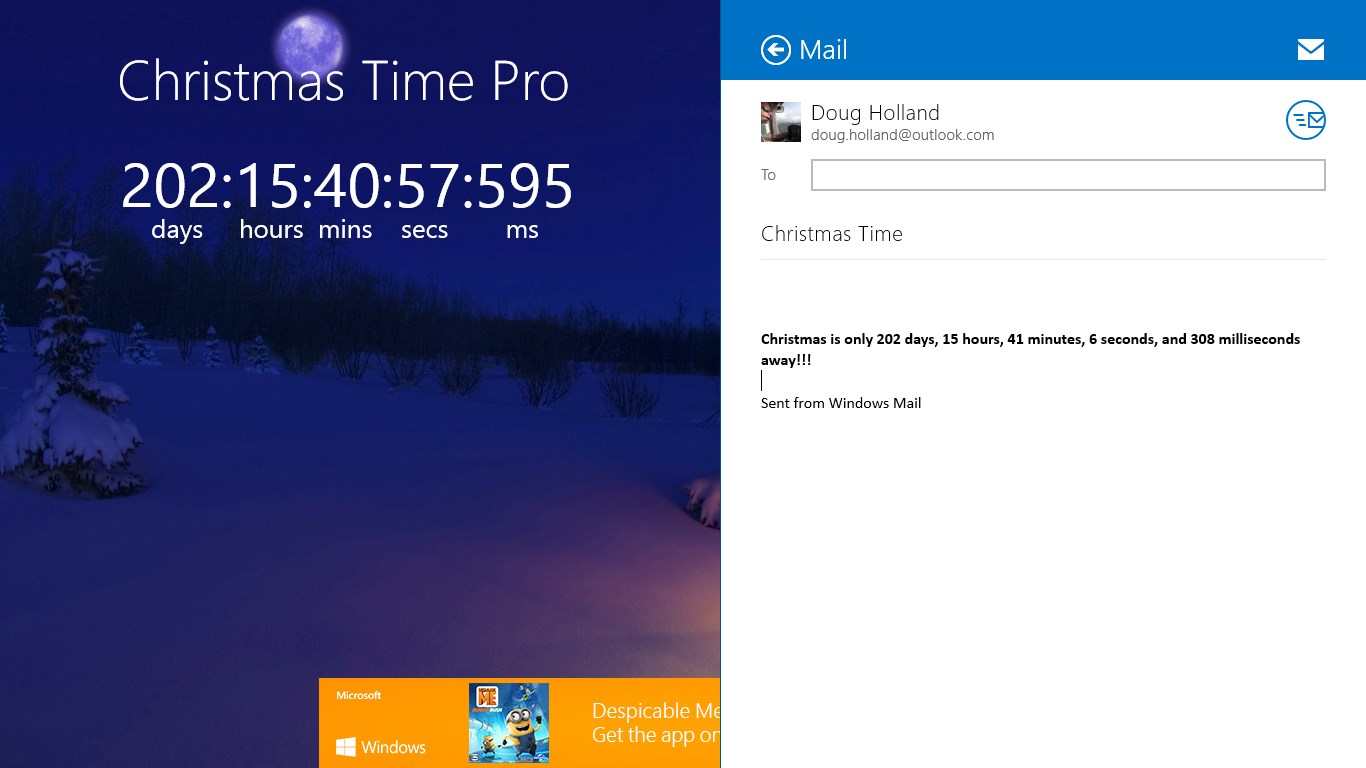Image resolution: width=1366 pixels, height=768 pixels.
Task: Click the days label under the countdown
Action: click(x=176, y=229)
